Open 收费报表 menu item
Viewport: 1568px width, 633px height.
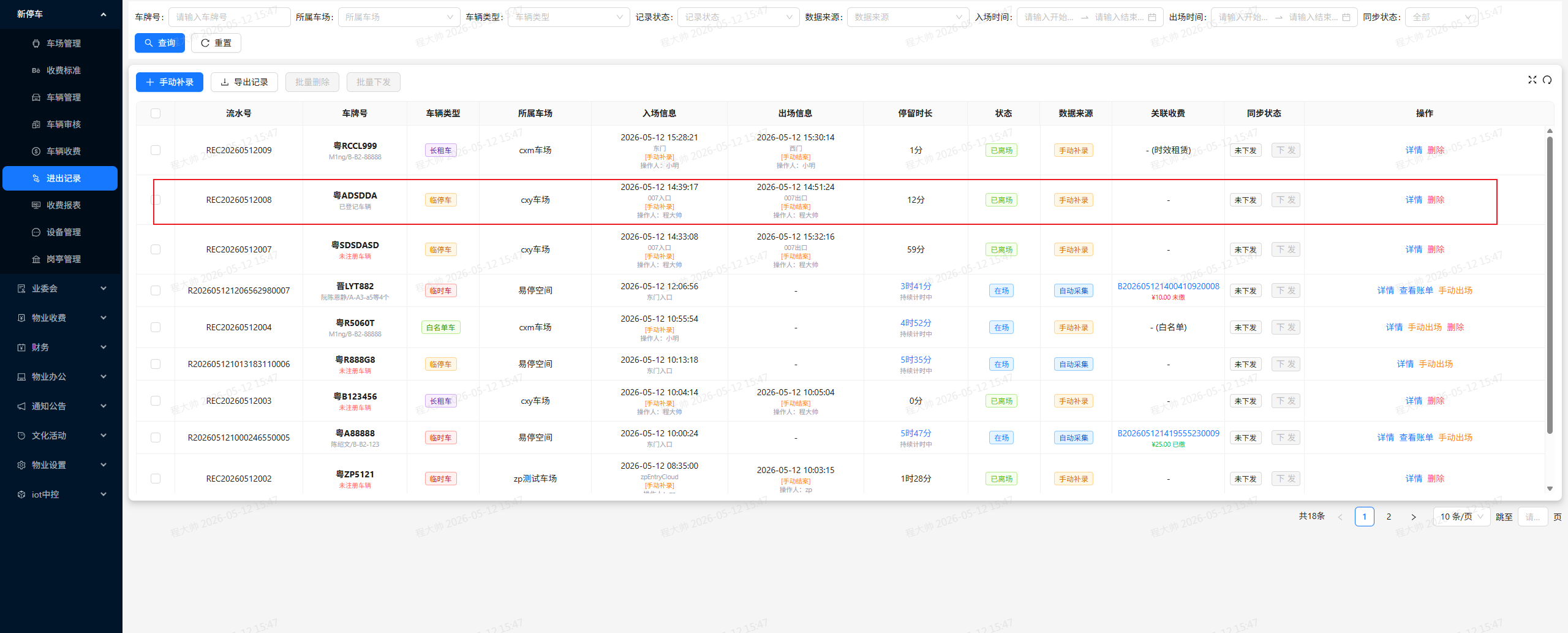click(x=60, y=205)
